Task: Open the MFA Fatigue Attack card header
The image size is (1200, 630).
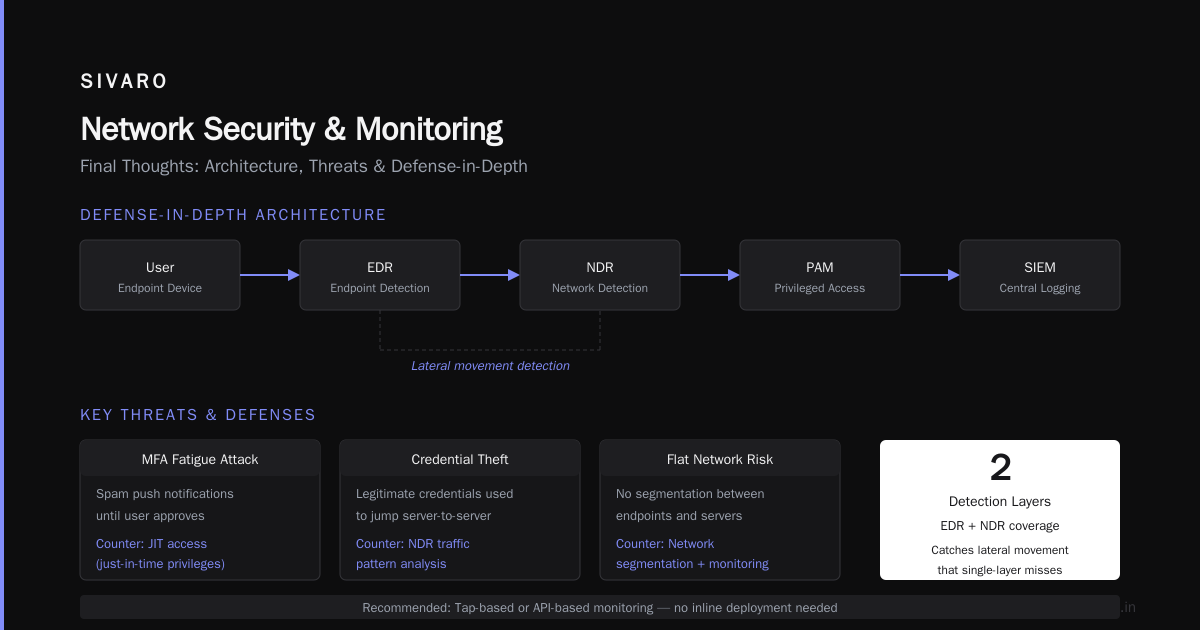Action: pyautogui.click(x=200, y=459)
